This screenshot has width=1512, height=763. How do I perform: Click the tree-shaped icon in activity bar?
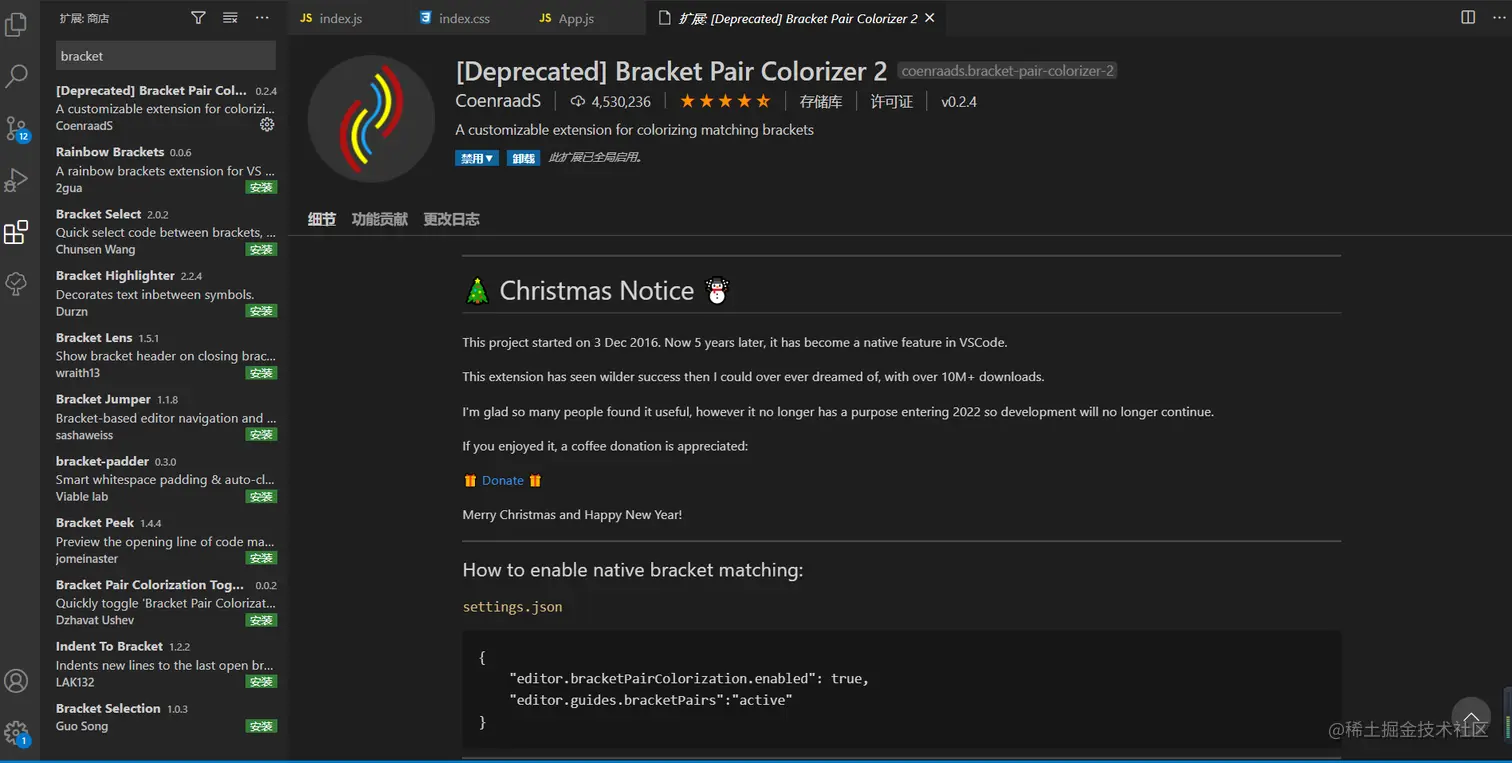click(16, 284)
